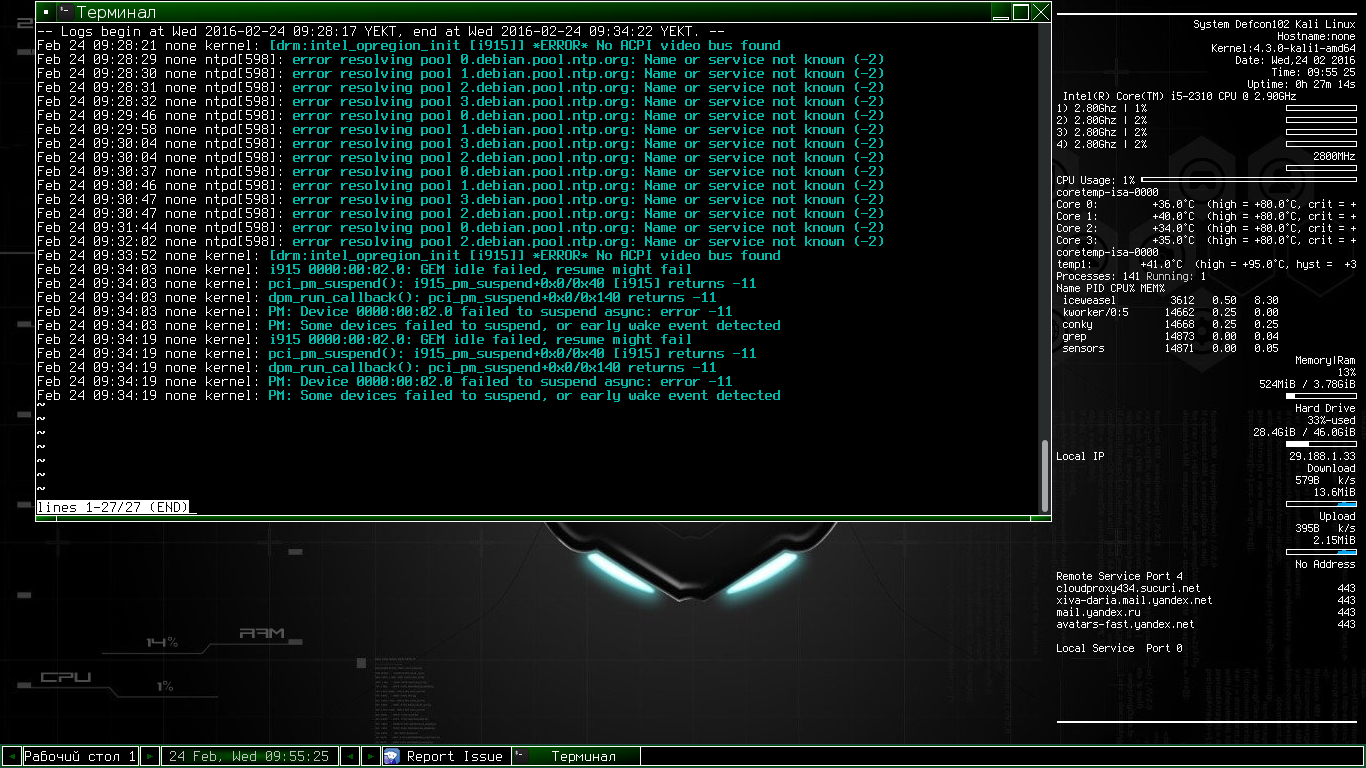Click the 'avatars-fast.yandex.net' remote service entry
This screenshot has height=768, width=1366.
click(x=1125, y=624)
